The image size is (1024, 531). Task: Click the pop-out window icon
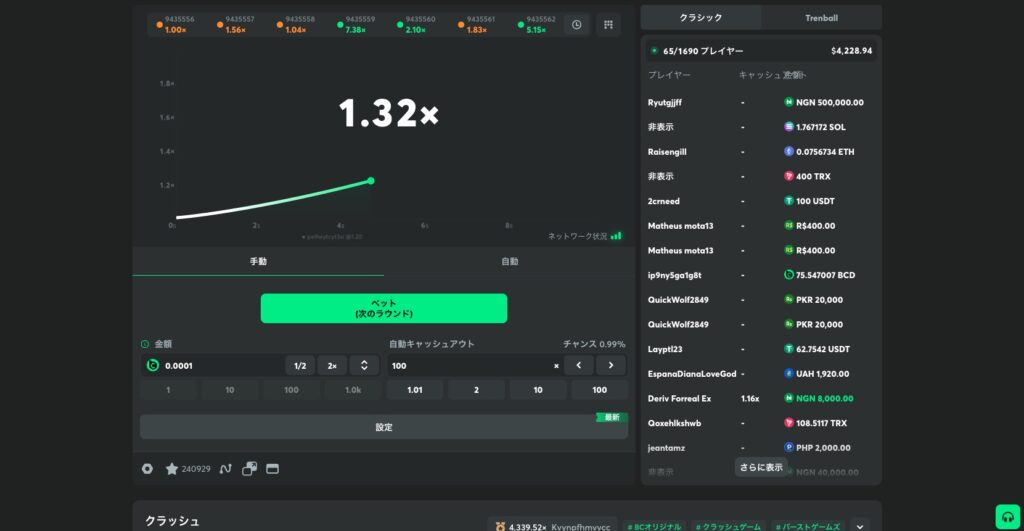point(249,469)
